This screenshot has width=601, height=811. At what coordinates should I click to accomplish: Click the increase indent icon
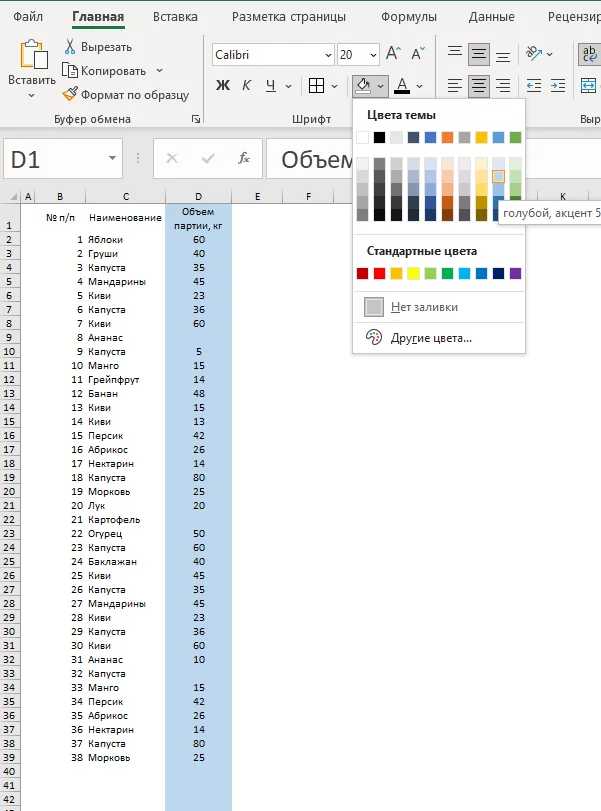click(558, 85)
